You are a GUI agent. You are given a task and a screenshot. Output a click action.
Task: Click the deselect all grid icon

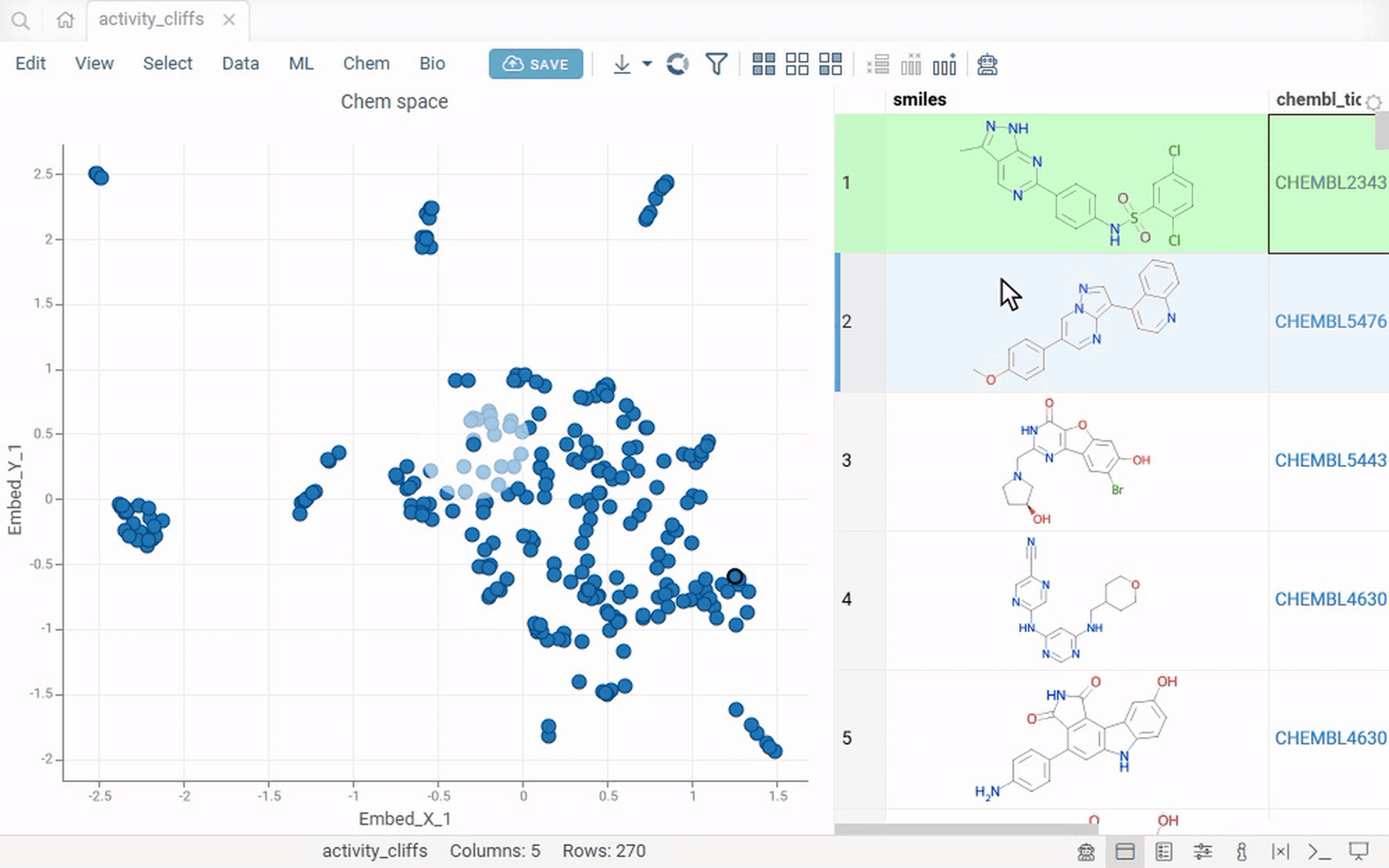tap(797, 64)
